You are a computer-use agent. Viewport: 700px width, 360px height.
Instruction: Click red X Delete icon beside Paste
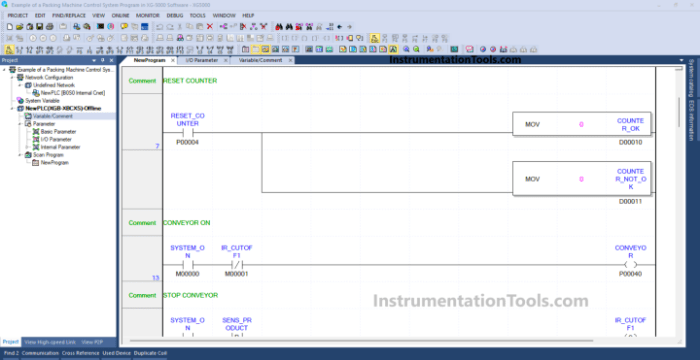pos(210,27)
